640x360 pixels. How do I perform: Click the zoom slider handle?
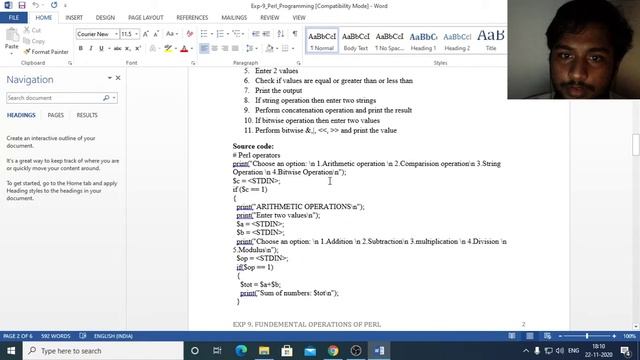pyautogui.click(x=587, y=336)
